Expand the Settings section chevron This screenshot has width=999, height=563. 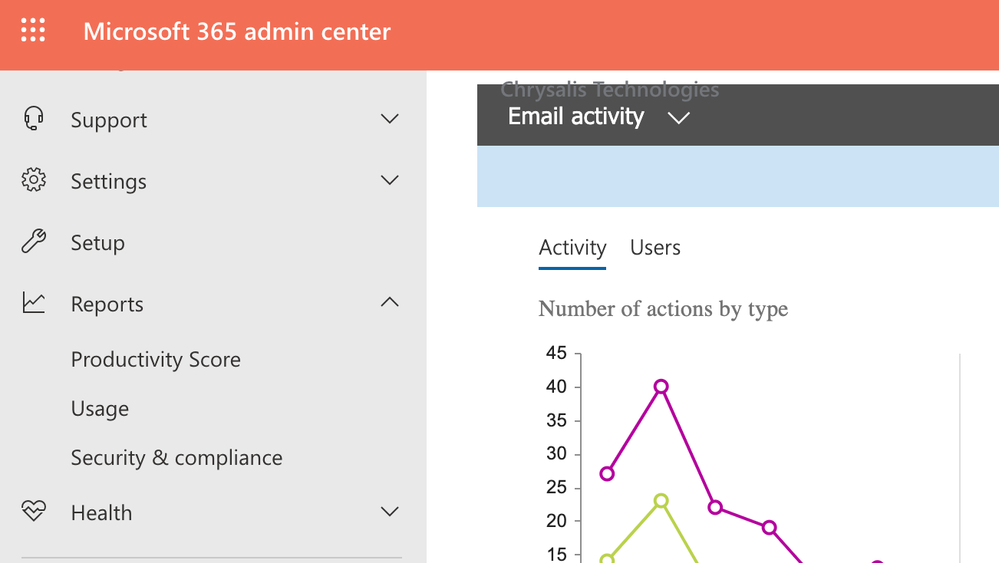pos(390,181)
